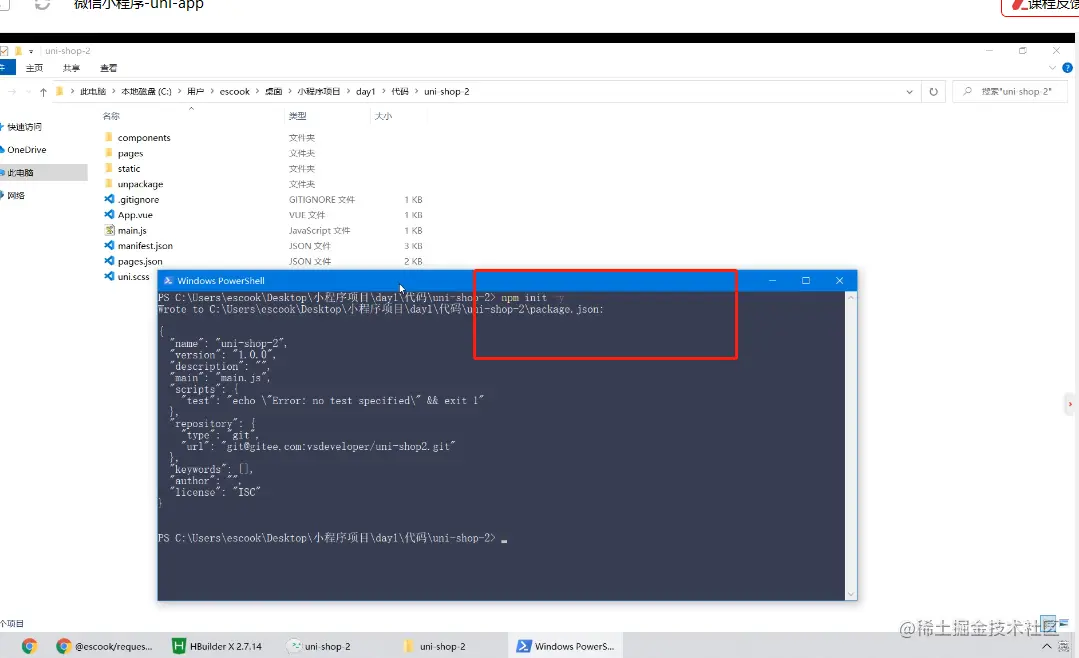Toggle quick access toolbar checkmark icon
1079x658 pixels.
coord(4,51)
